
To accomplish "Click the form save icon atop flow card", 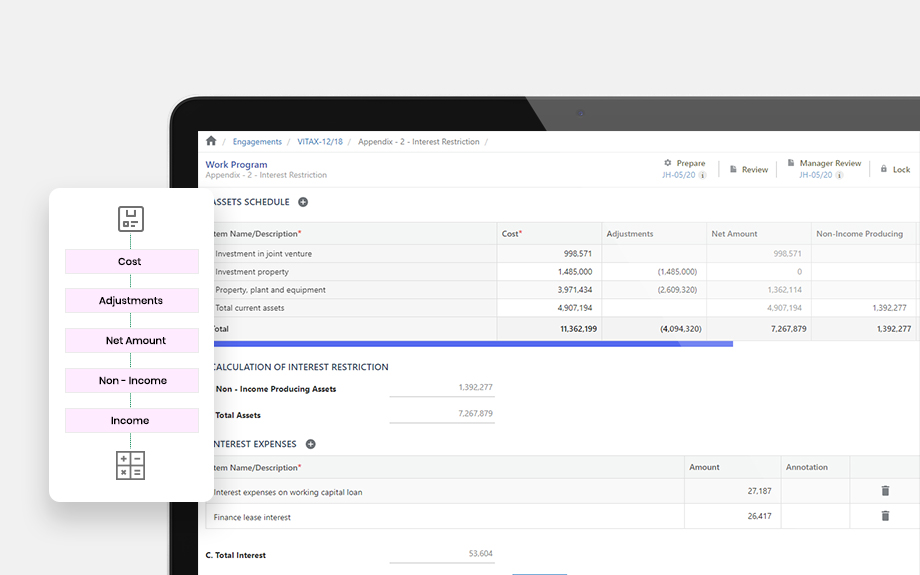I will (x=131, y=219).
